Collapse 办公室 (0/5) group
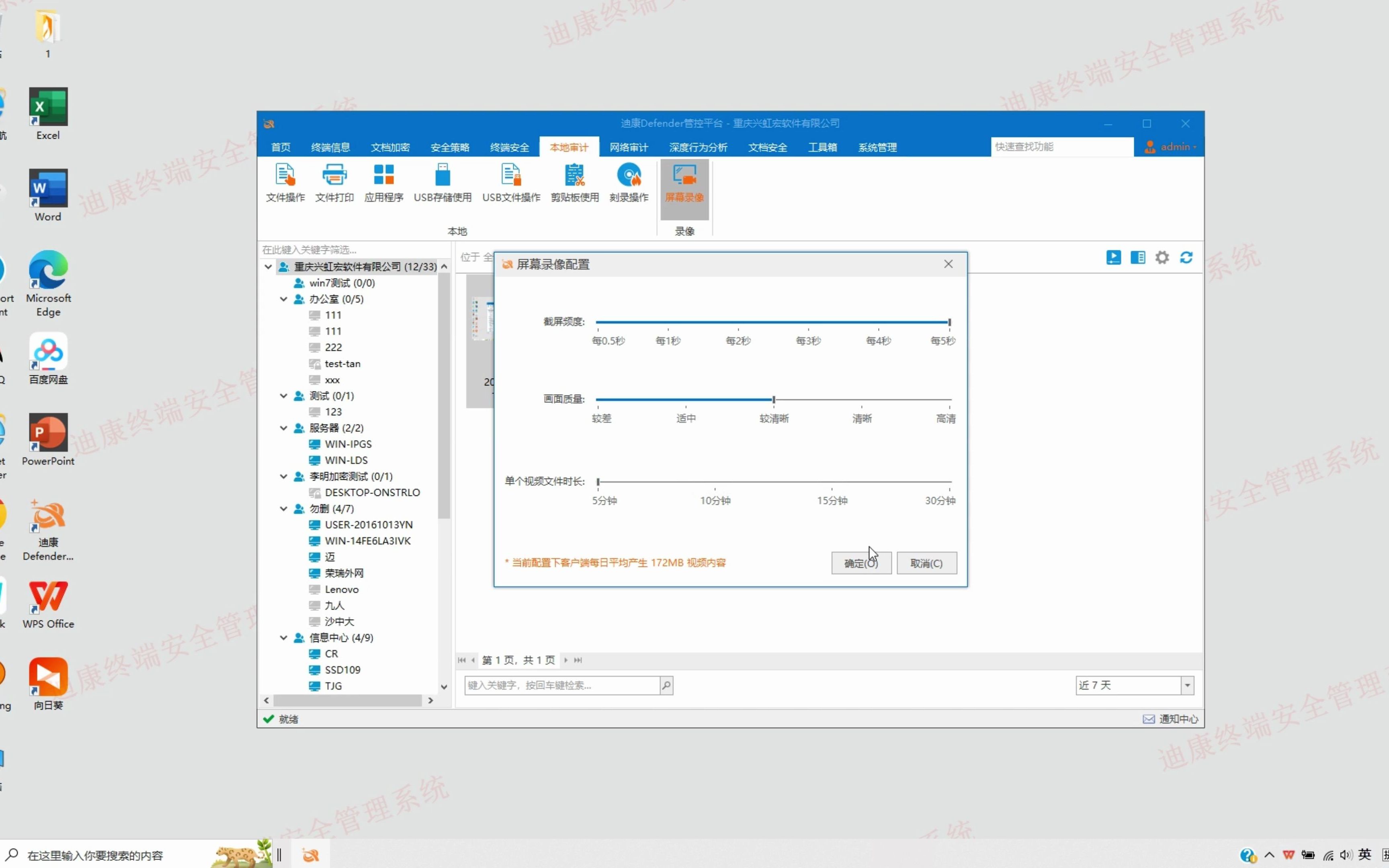The width and height of the screenshot is (1389, 868). pyautogui.click(x=283, y=299)
